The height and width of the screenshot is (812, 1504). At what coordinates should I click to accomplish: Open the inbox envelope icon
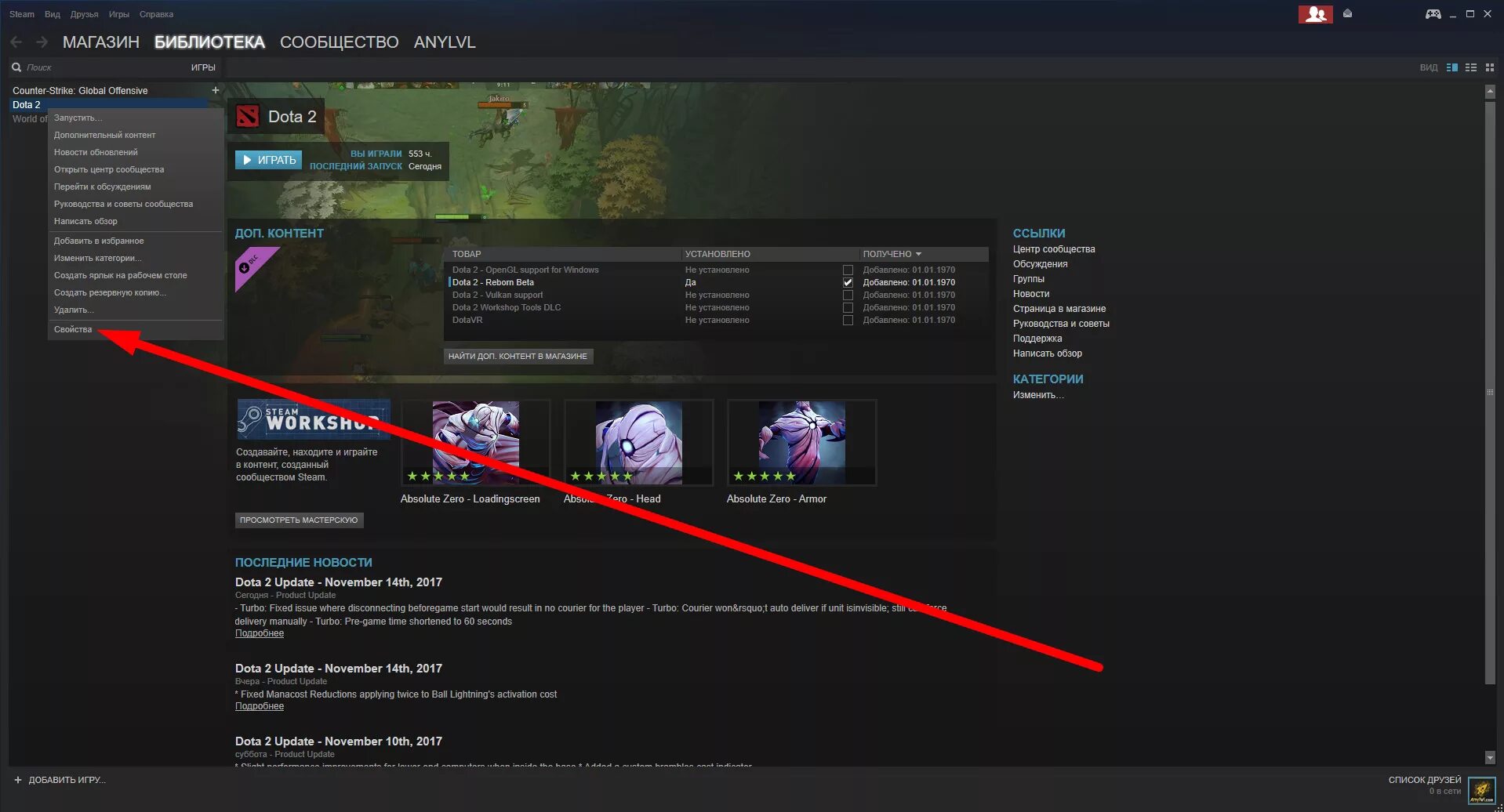(x=1347, y=13)
